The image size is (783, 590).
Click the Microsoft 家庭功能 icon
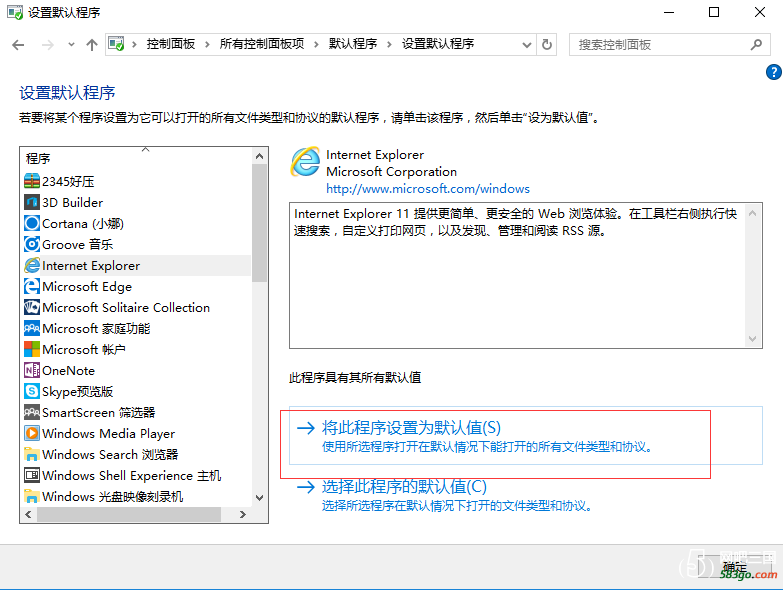[x=32, y=328]
